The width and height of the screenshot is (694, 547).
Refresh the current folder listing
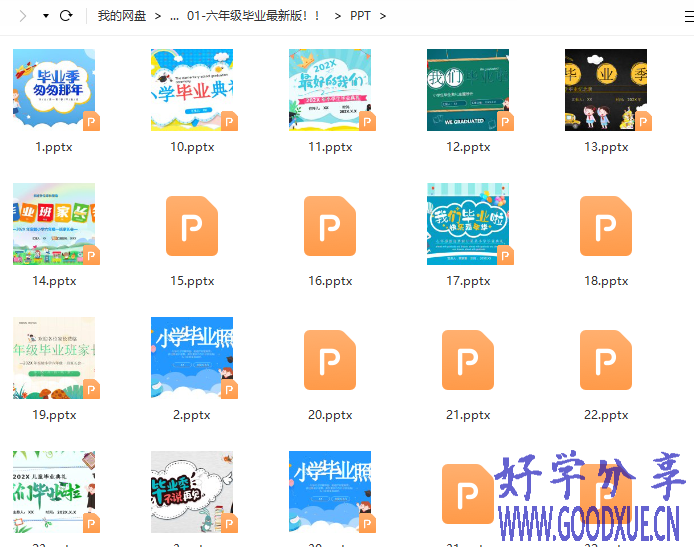pos(66,16)
